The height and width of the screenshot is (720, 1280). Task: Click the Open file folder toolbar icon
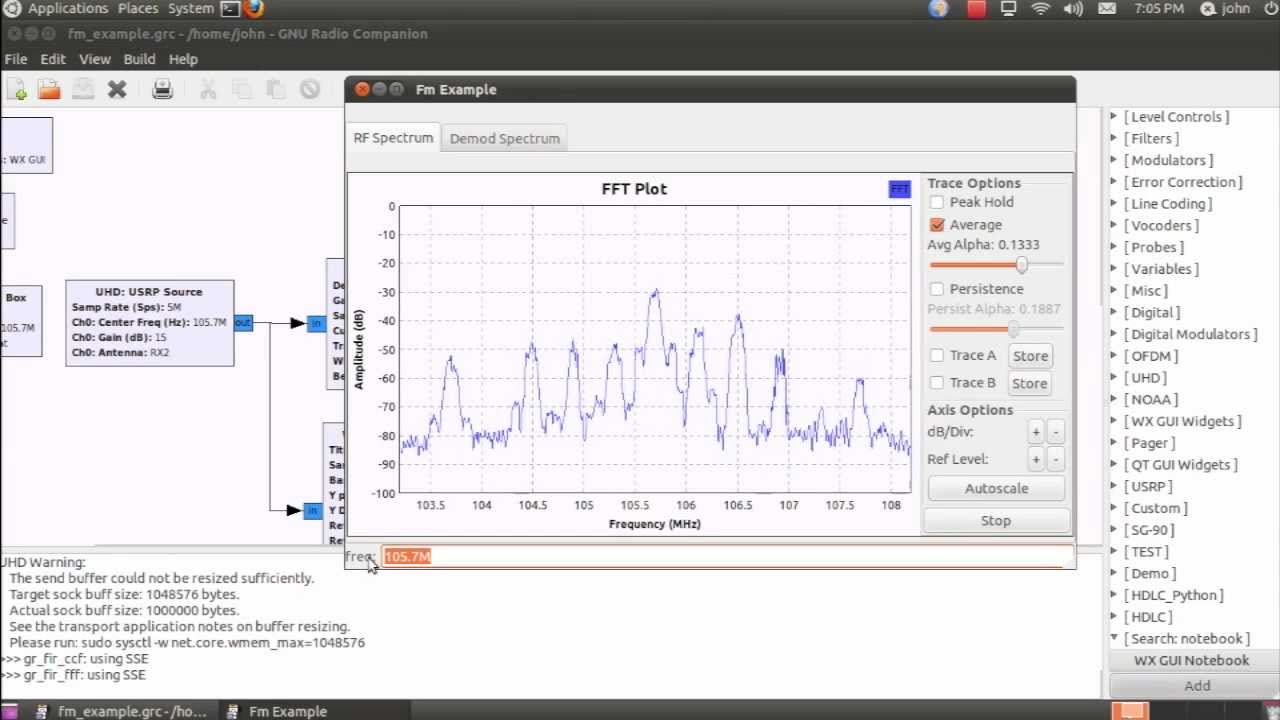pos(49,90)
